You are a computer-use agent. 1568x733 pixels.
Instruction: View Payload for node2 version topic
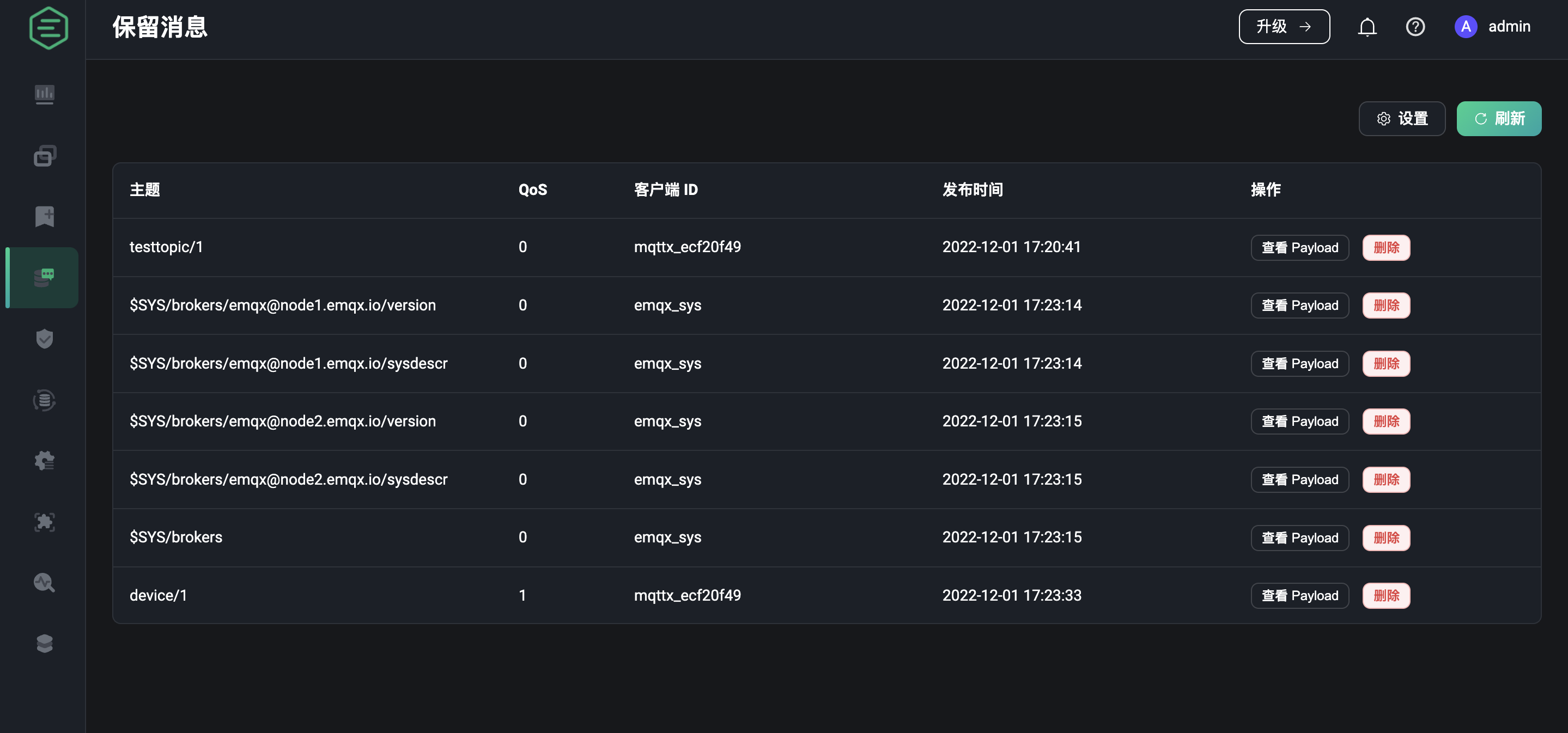(1299, 422)
